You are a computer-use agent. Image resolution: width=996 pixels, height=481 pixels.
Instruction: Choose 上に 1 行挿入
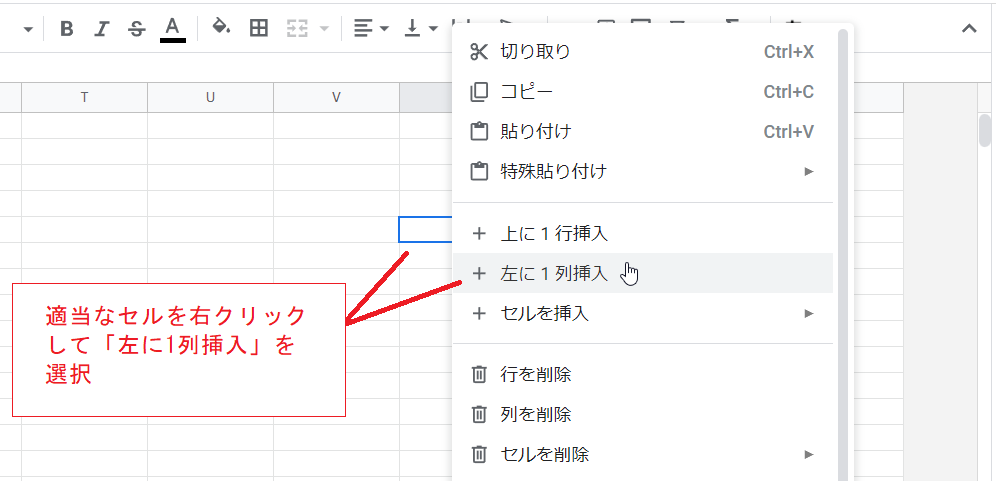click(x=643, y=234)
